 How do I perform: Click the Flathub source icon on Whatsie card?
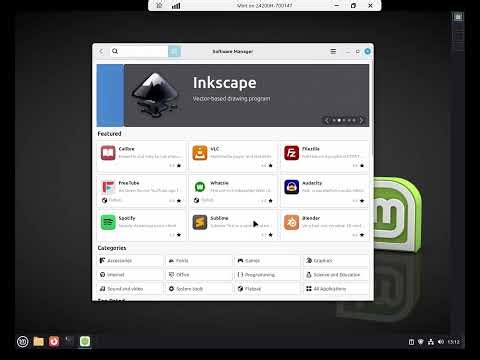pos(196,200)
